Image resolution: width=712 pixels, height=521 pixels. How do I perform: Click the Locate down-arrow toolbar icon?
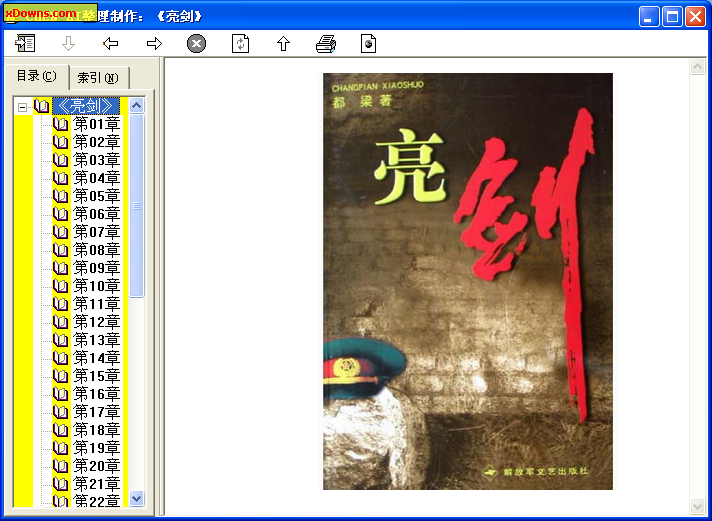[x=68, y=44]
